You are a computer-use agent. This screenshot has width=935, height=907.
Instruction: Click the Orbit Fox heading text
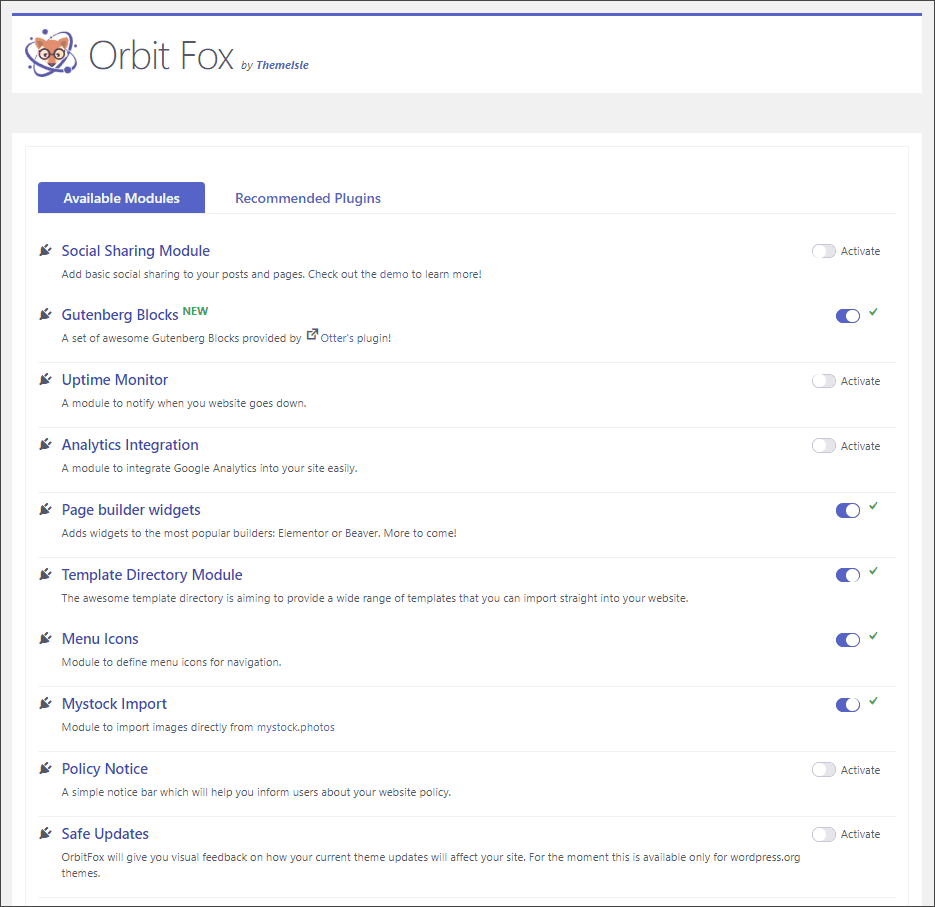(x=161, y=55)
